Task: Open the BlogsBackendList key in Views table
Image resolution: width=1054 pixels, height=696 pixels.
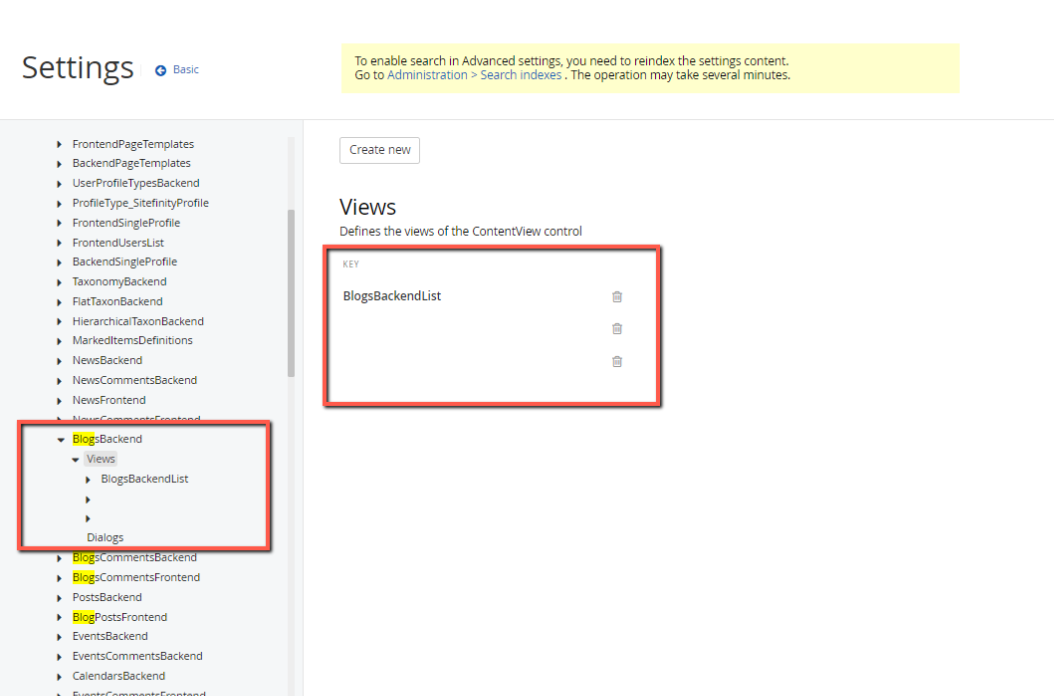Action: click(392, 296)
